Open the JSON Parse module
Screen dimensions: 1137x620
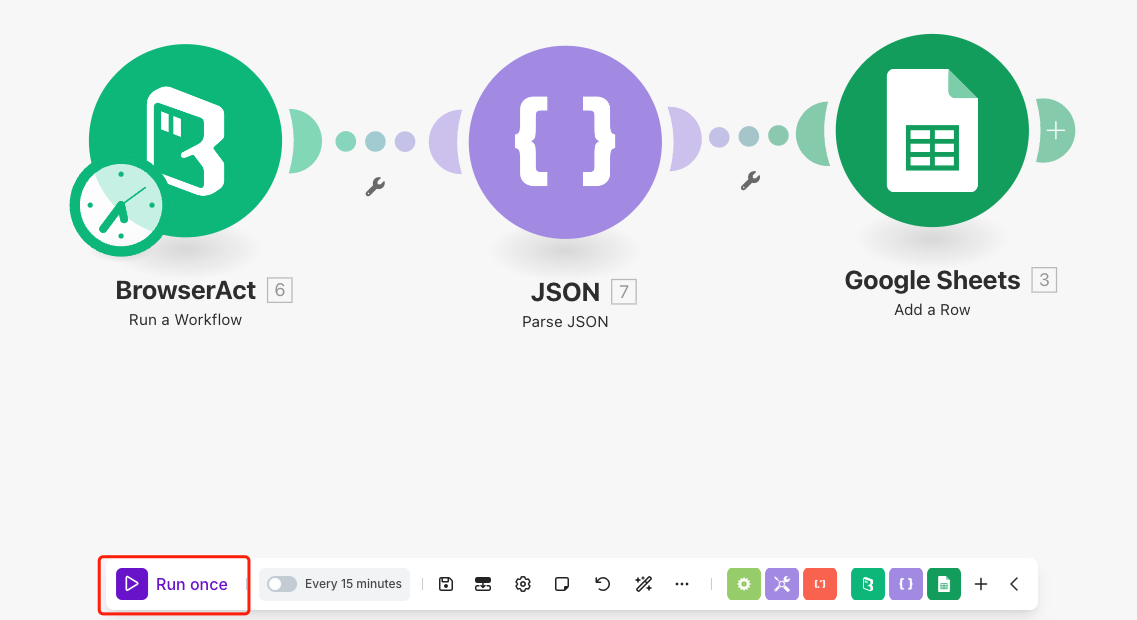565,142
